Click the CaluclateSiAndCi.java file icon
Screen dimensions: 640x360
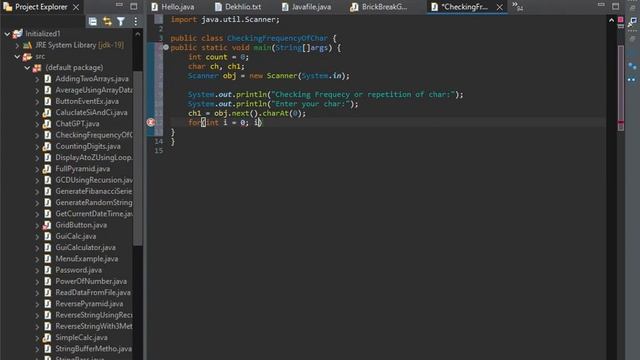47,113
